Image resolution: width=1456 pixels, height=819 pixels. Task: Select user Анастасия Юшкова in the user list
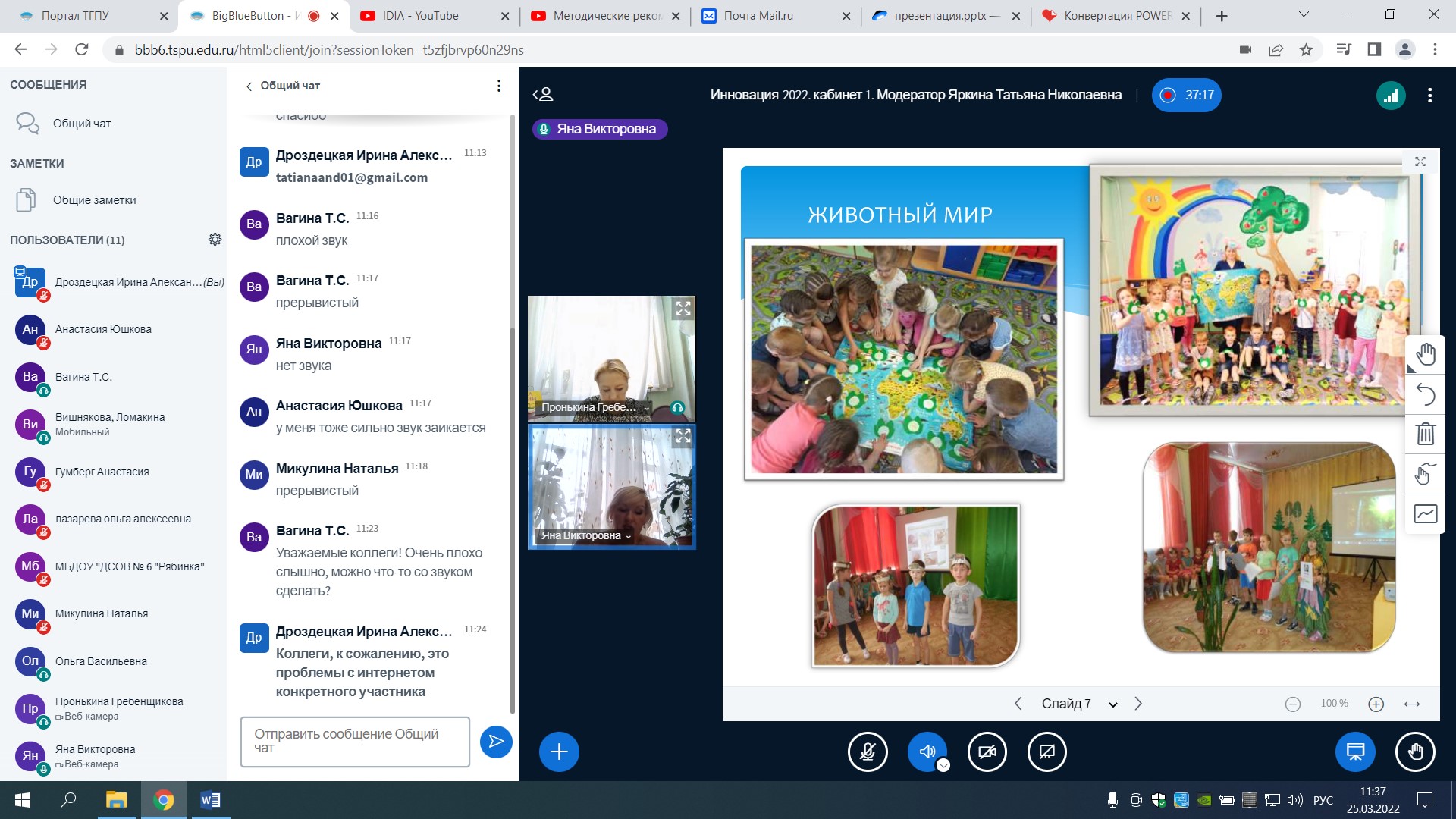tap(114, 330)
